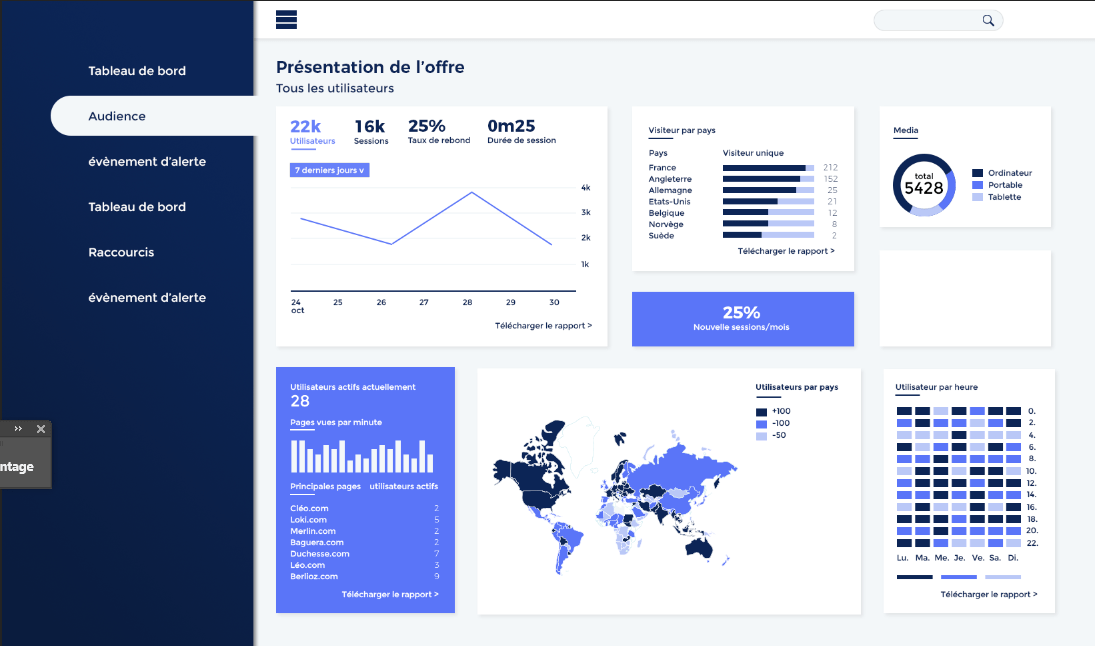Close the floating panel with the X icon
The height and width of the screenshot is (646, 1095).
(x=41, y=429)
